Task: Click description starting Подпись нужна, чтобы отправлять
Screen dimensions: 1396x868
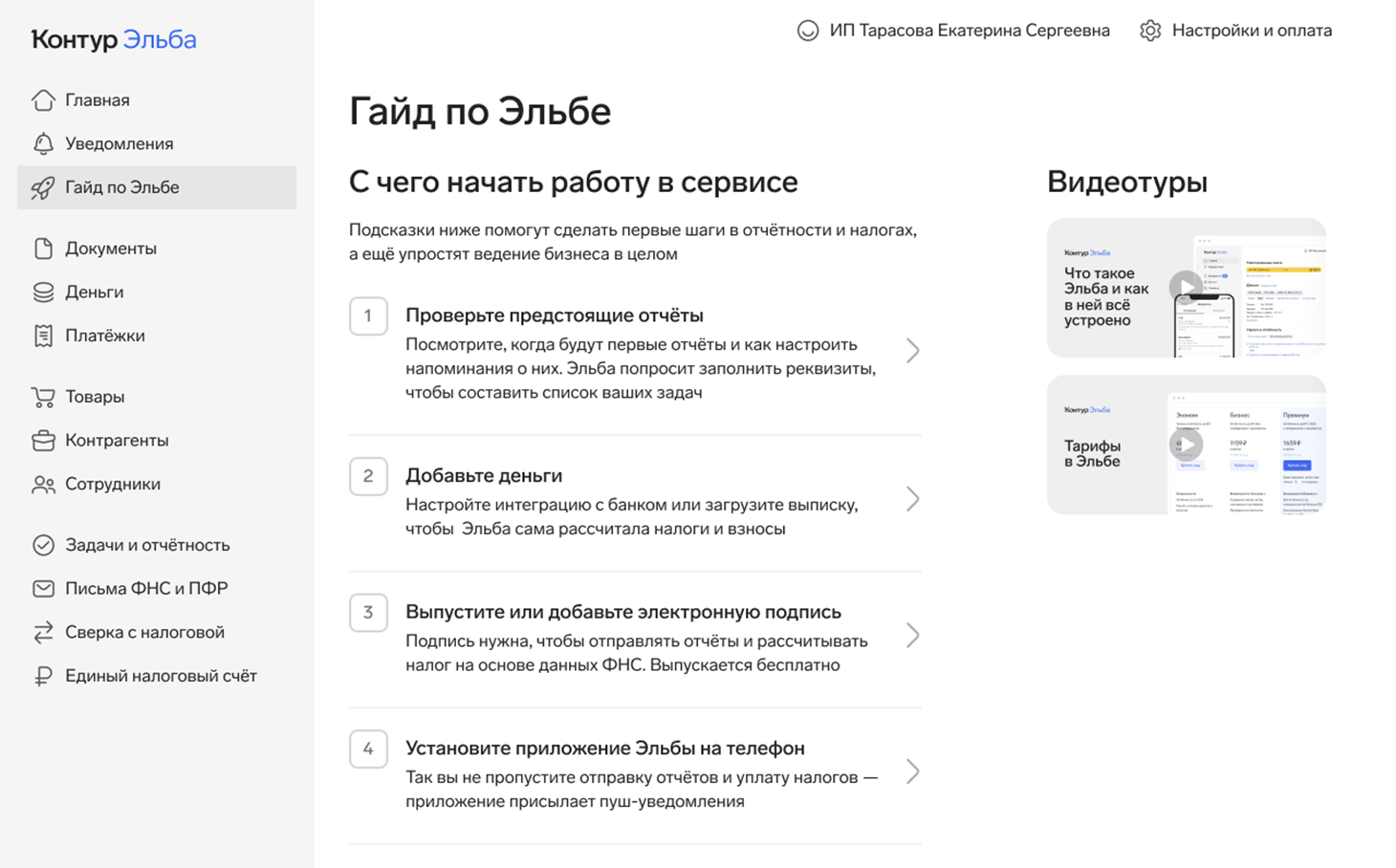Action: 637,653
